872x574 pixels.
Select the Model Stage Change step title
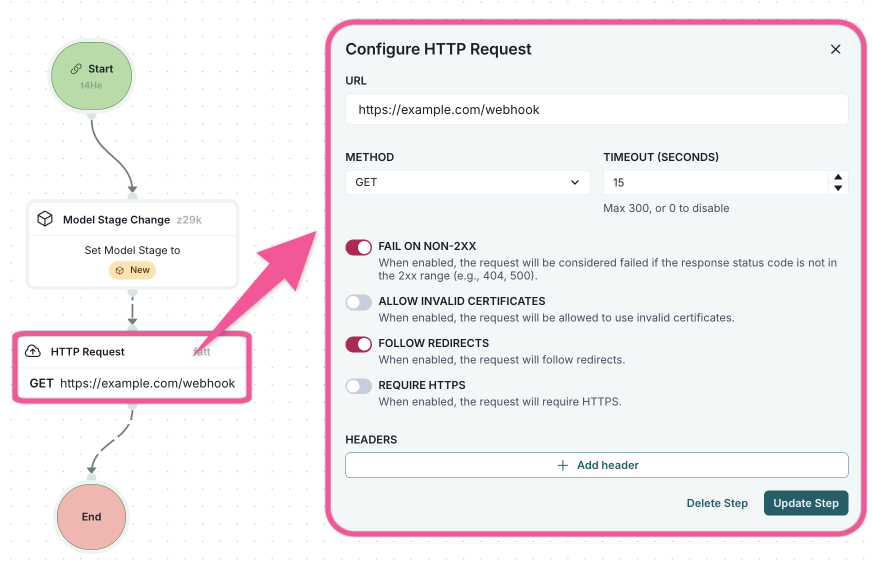point(116,220)
